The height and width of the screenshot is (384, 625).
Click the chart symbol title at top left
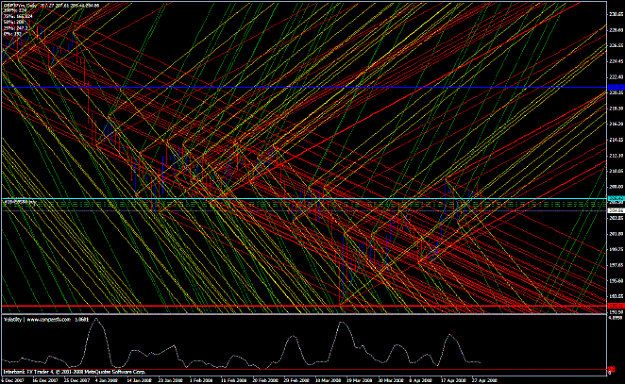[51, 6]
